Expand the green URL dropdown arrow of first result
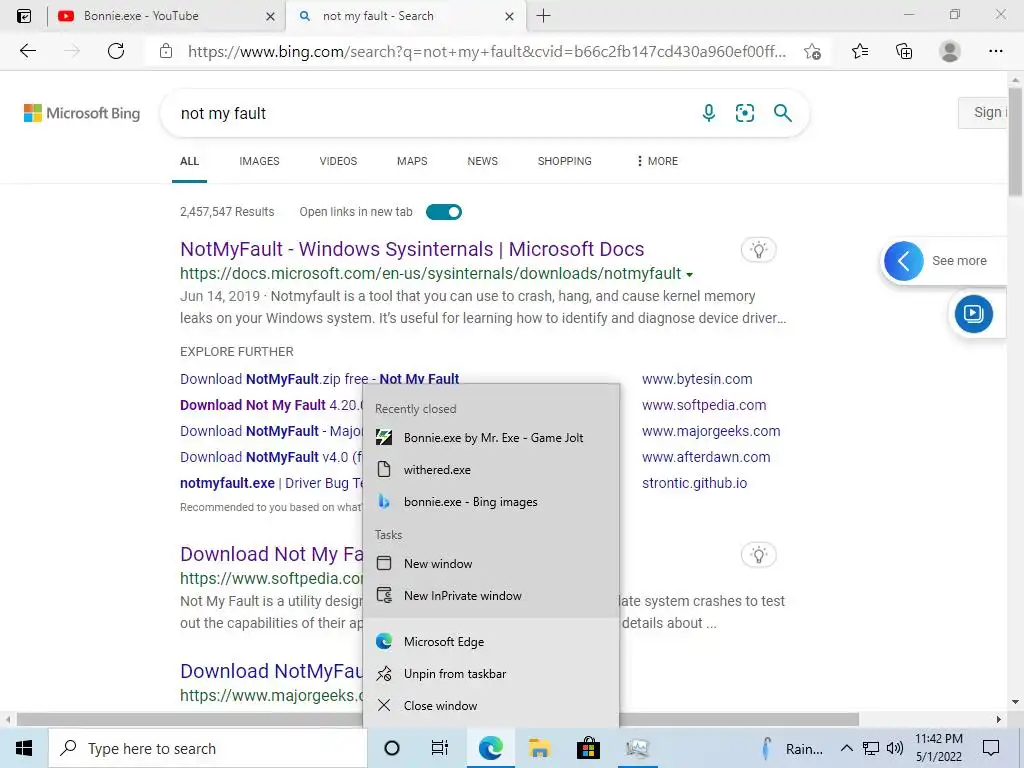 690,274
